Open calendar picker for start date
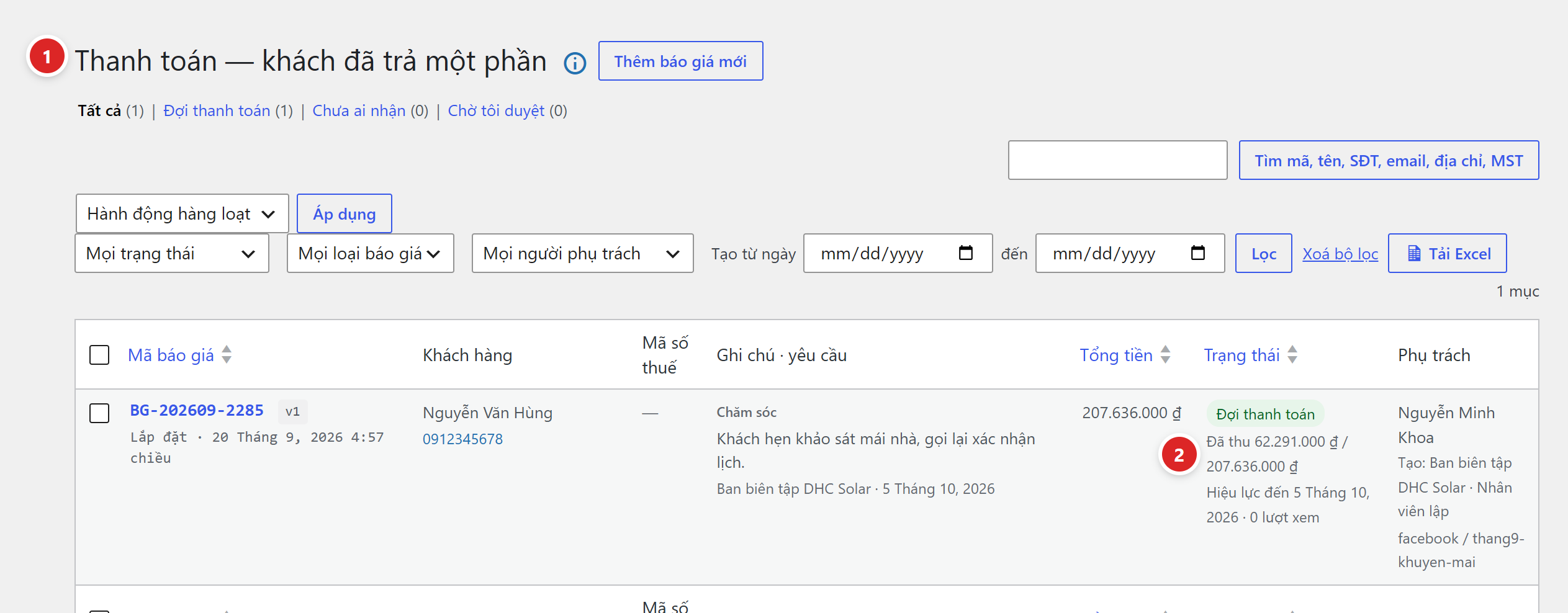This screenshot has width=1568, height=613. click(x=966, y=253)
